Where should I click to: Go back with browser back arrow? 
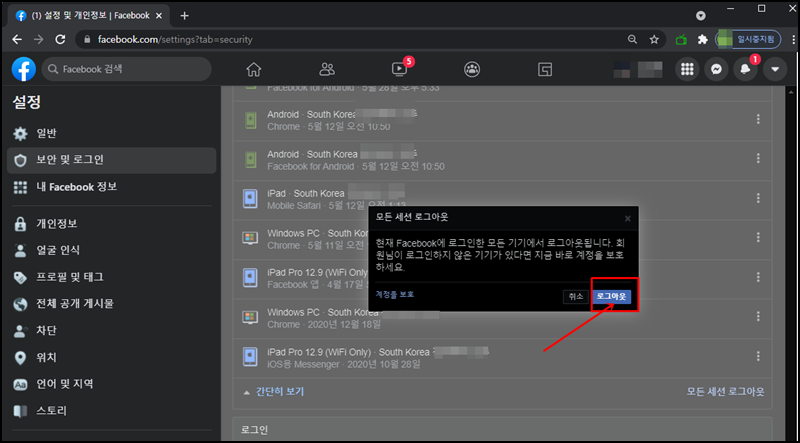(x=17, y=39)
